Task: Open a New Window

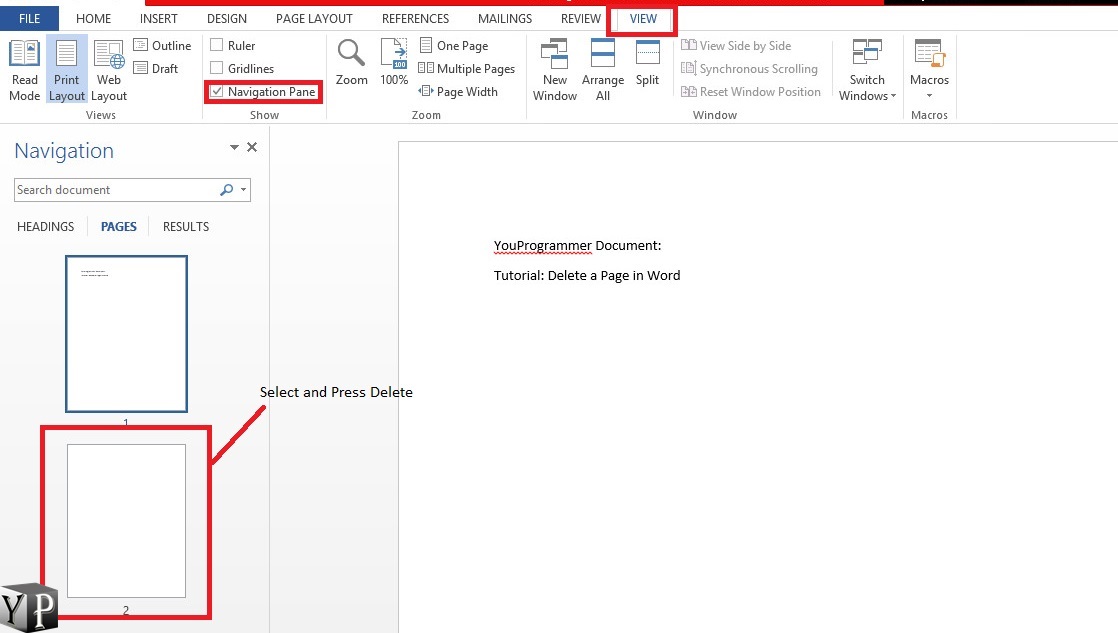Action: [555, 70]
